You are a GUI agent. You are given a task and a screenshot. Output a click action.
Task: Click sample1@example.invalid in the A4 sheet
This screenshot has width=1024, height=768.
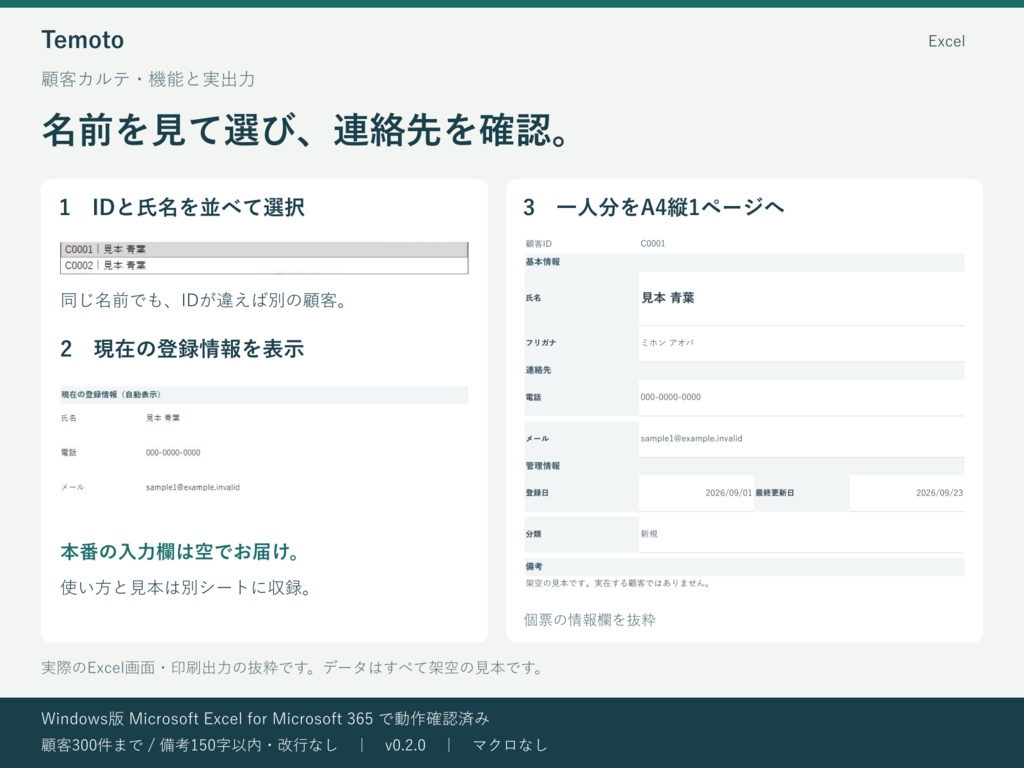click(692, 439)
